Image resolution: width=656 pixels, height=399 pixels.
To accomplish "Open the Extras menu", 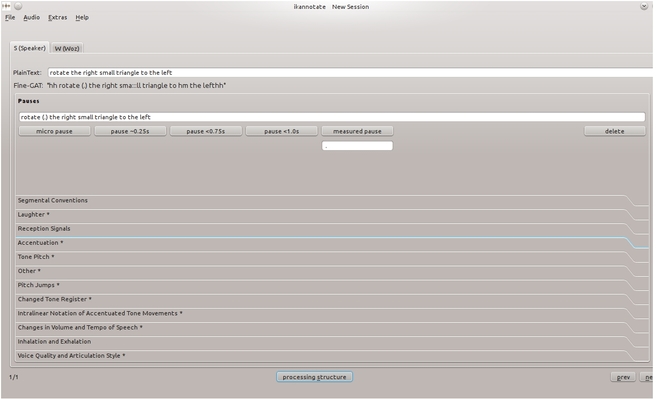I will click(x=58, y=18).
